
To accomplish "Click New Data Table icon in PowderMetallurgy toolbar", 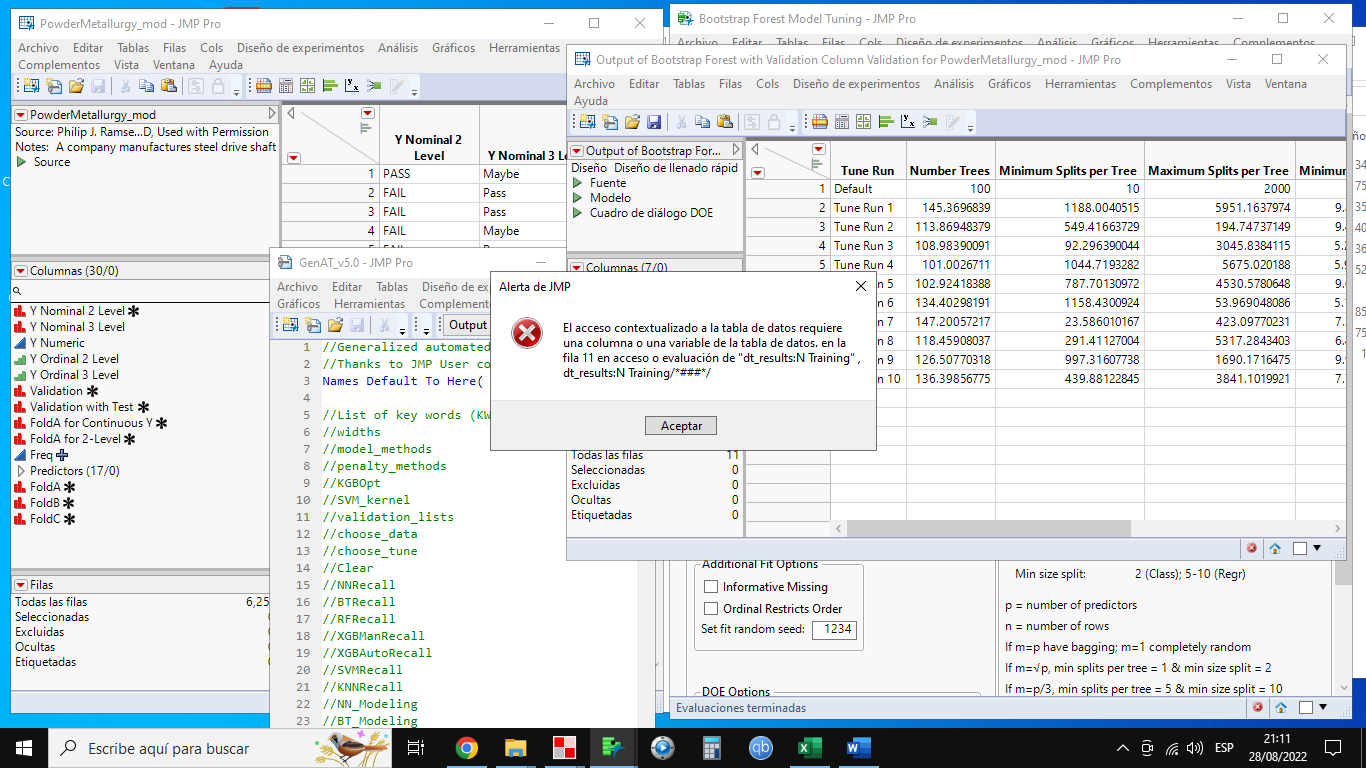I will click(31, 86).
